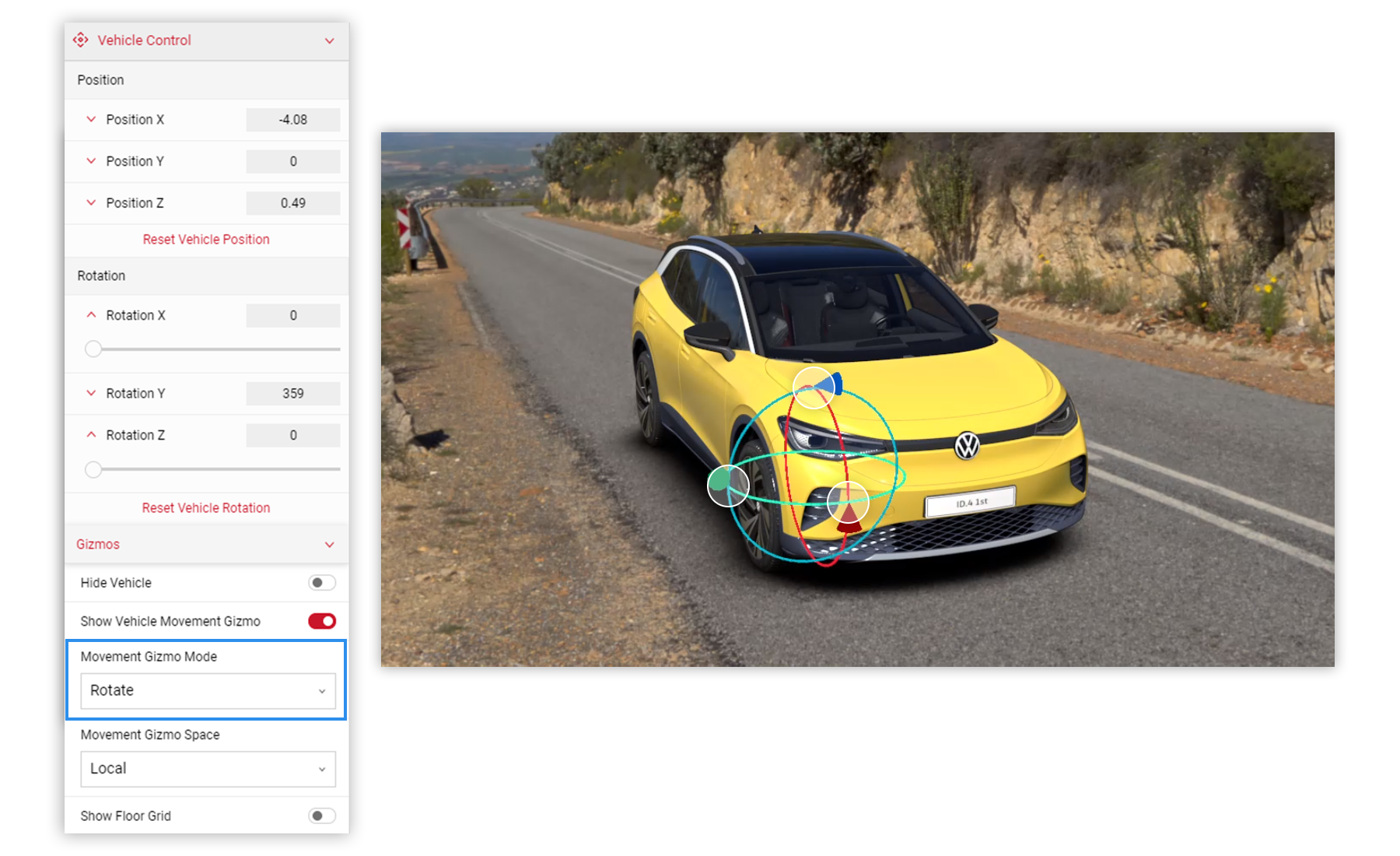Image resolution: width=1400 pixels, height=856 pixels.
Task: Click the Vehicle Control panel title
Action: (x=144, y=40)
